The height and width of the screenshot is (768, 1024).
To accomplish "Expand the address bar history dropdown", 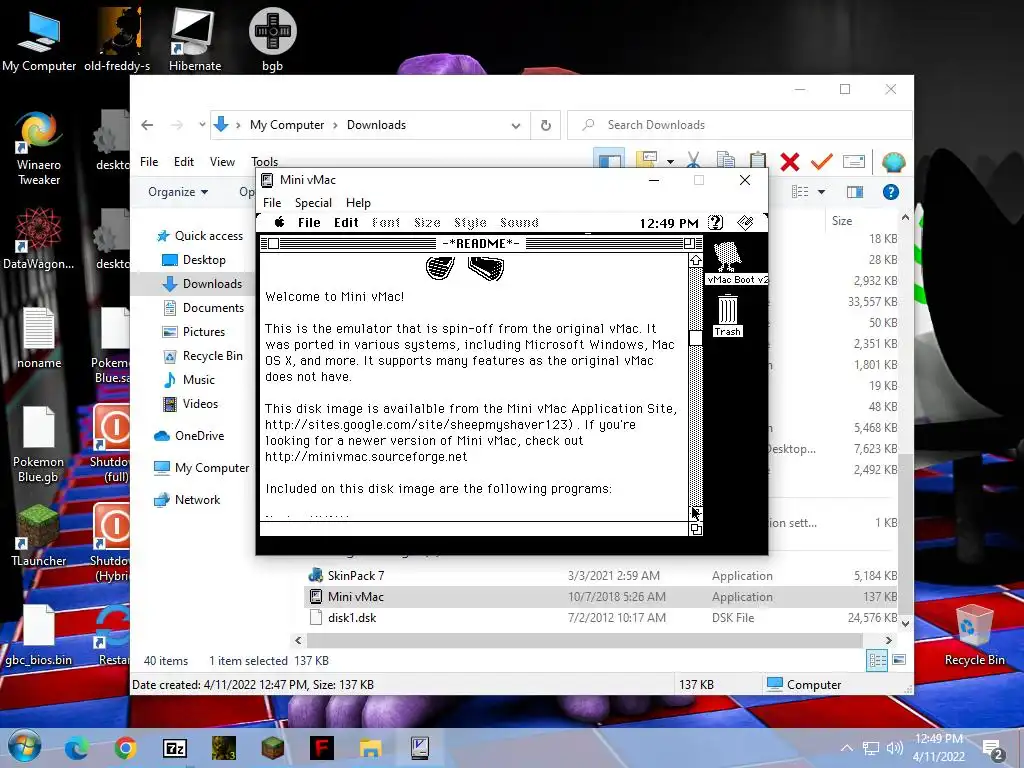I will coord(516,125).
